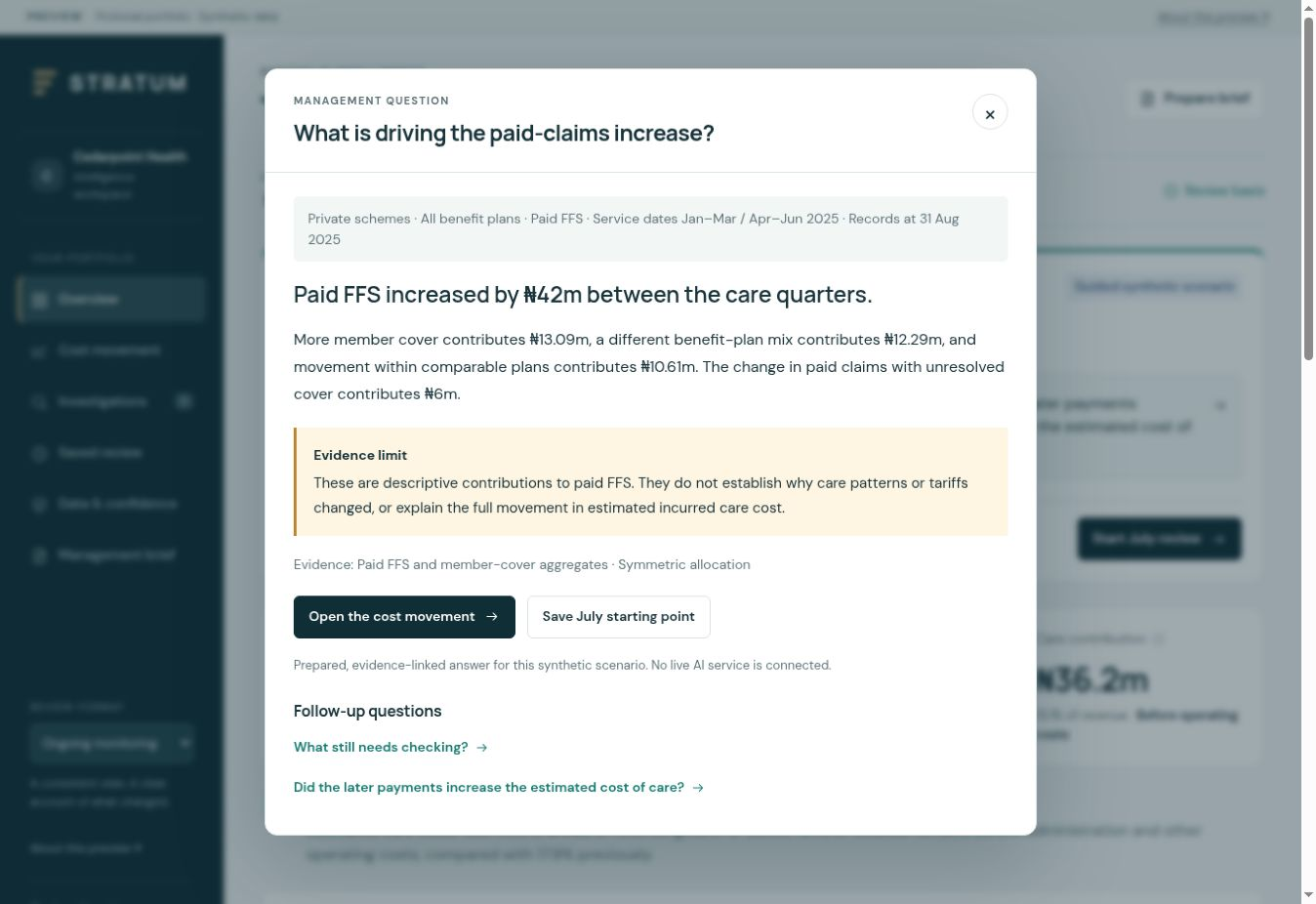Collapse the later payments panel chevron
This screenshot has width=1316, height=904.
[x=1220, y=405]
